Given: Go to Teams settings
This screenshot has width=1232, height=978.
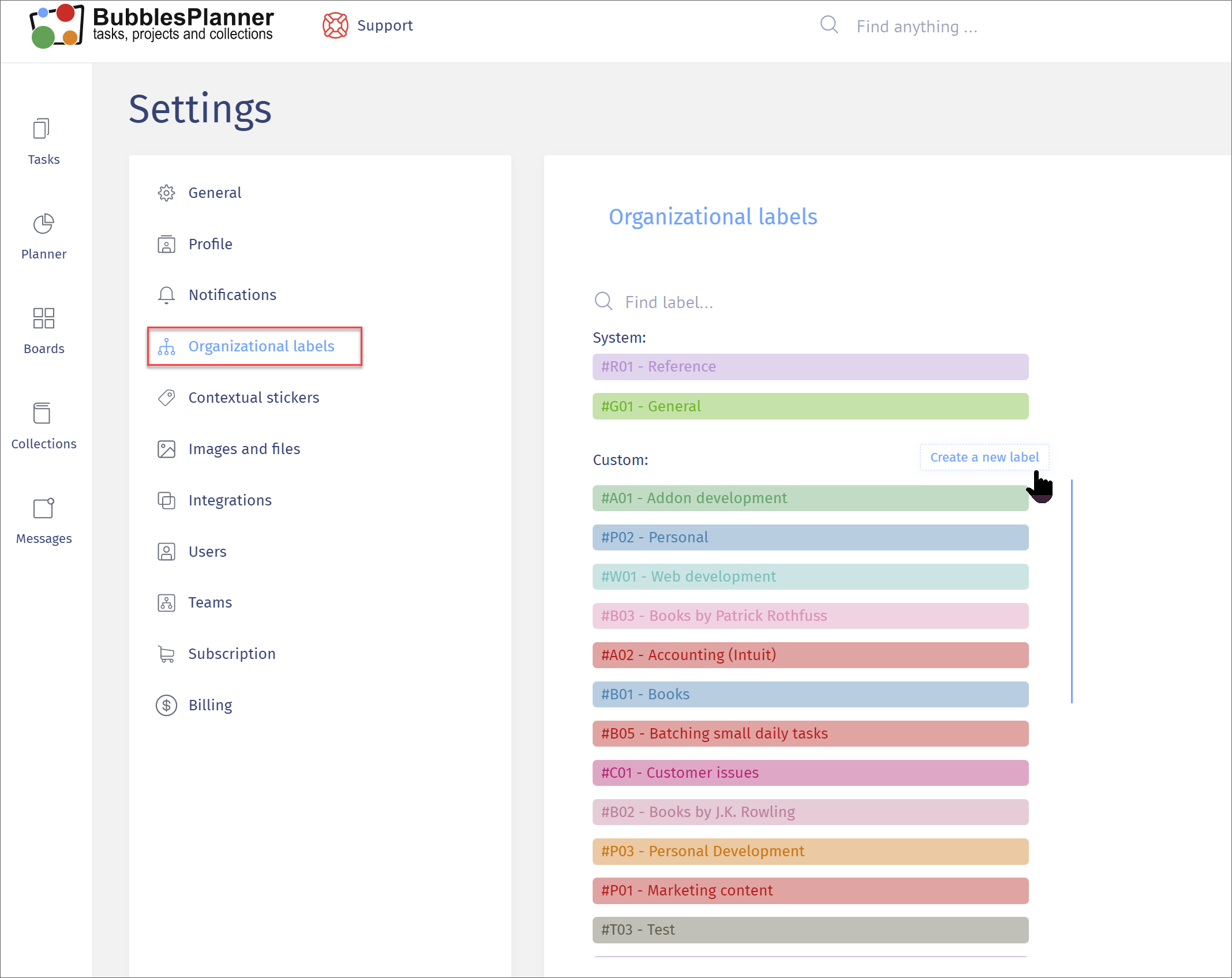Looking at the screenshot, I should 210,602.
